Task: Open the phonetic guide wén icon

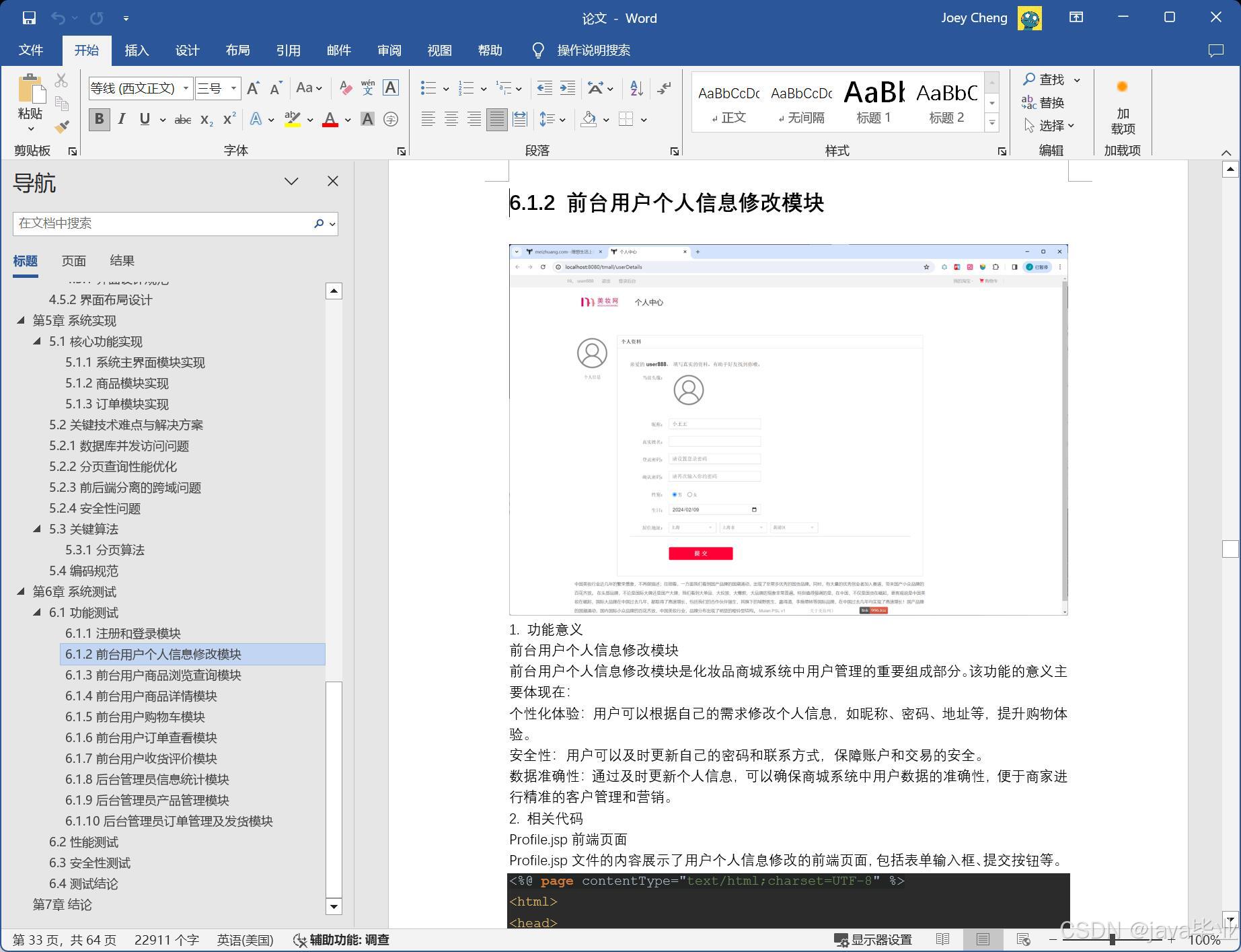Action: [x=368, y=88]
